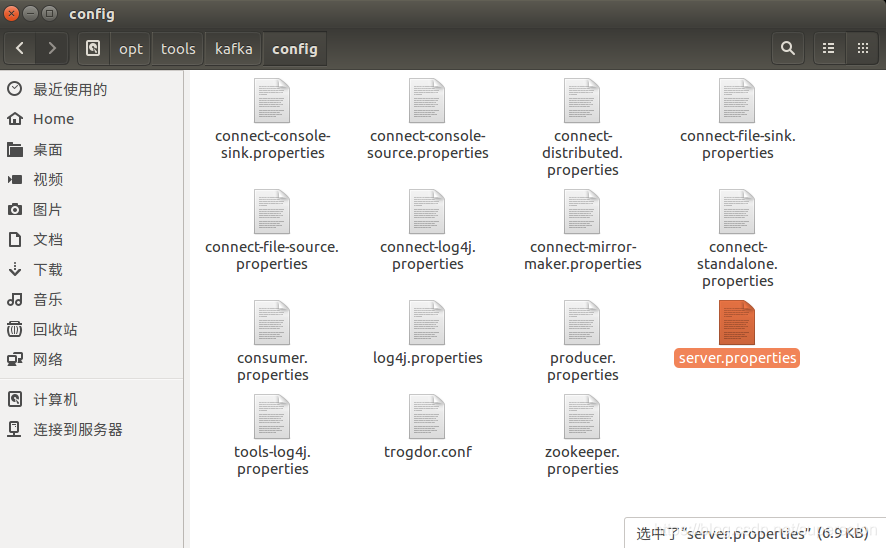Click the connect-console-sink.properties name label
The width and height of the screenshot is (886, 548).
click(x=272, y=145)
